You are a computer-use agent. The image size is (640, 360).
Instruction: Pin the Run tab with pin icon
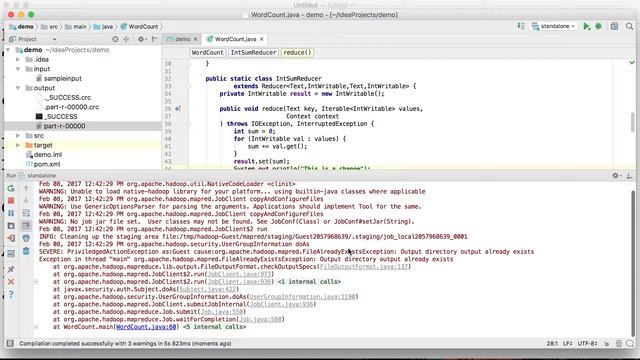[x=11, y=269]
